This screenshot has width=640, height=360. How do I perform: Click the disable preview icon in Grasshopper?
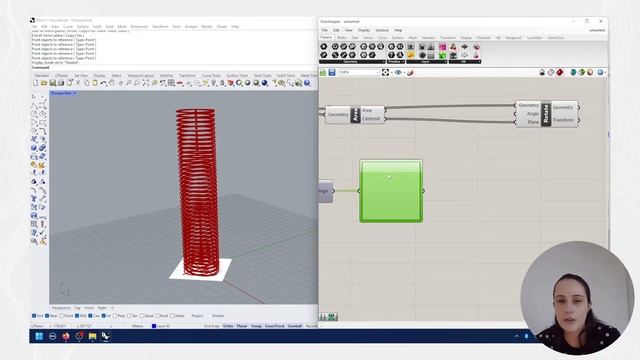[542, 72]
